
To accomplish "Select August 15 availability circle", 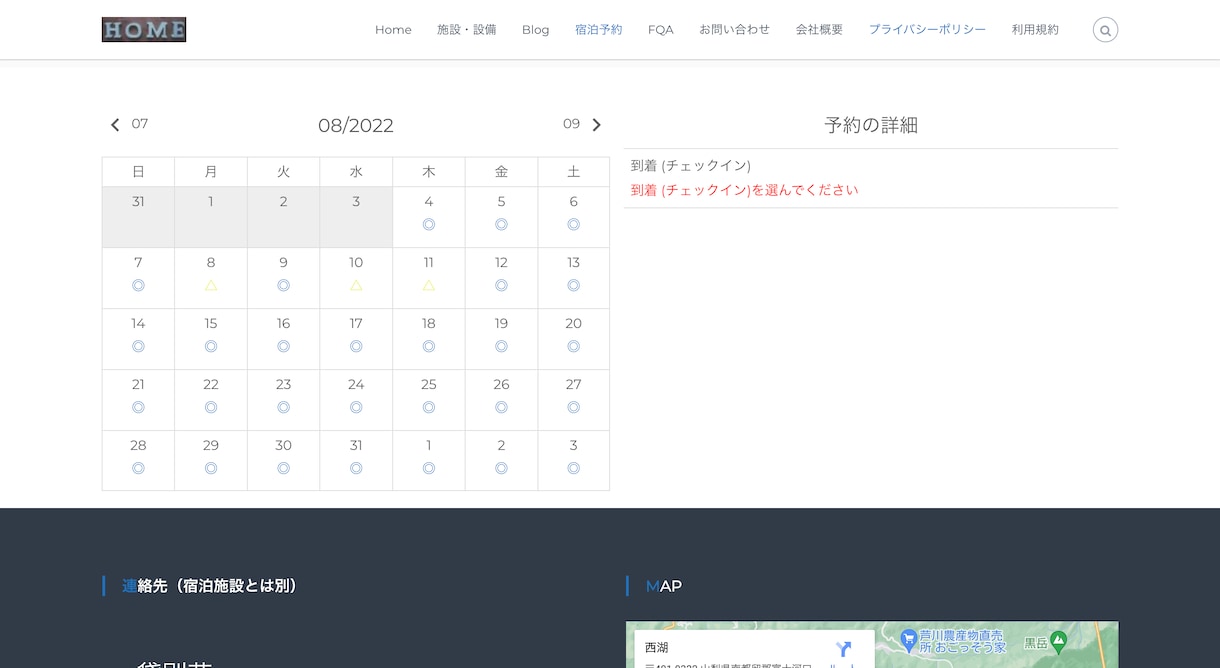I will (x=211, y=347).
